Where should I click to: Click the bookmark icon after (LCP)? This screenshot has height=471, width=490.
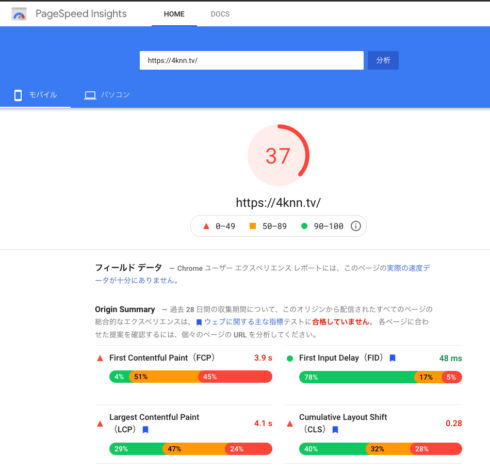click(x=145, y=430)
